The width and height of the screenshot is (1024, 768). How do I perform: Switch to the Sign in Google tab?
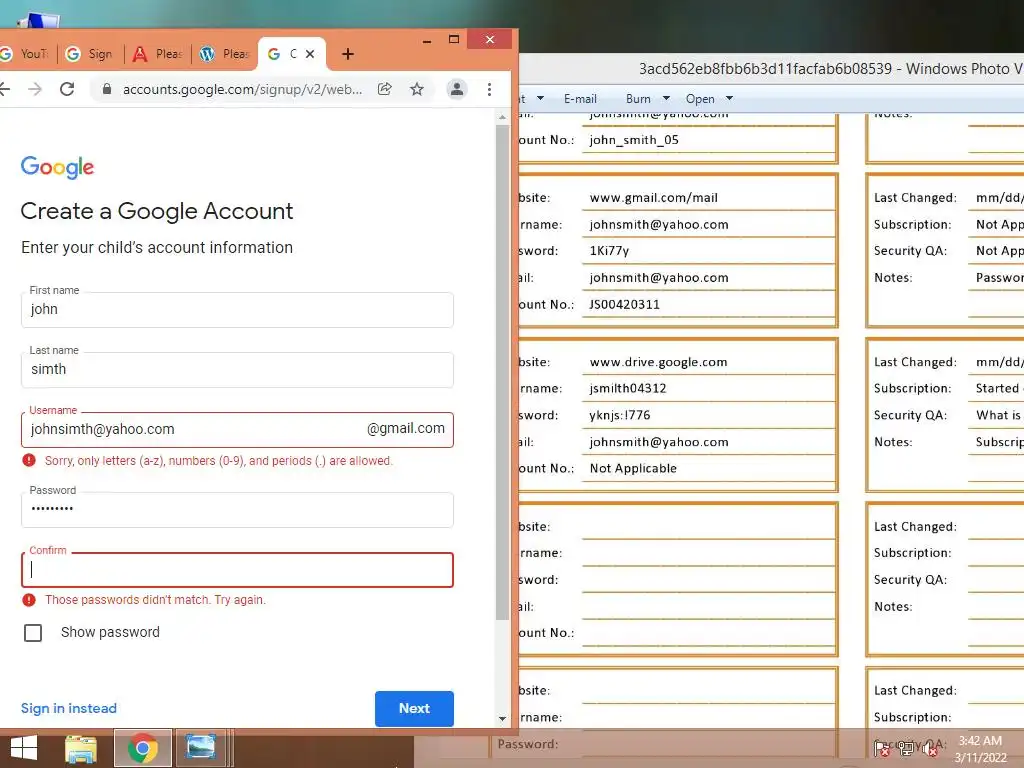click(90, 54)
